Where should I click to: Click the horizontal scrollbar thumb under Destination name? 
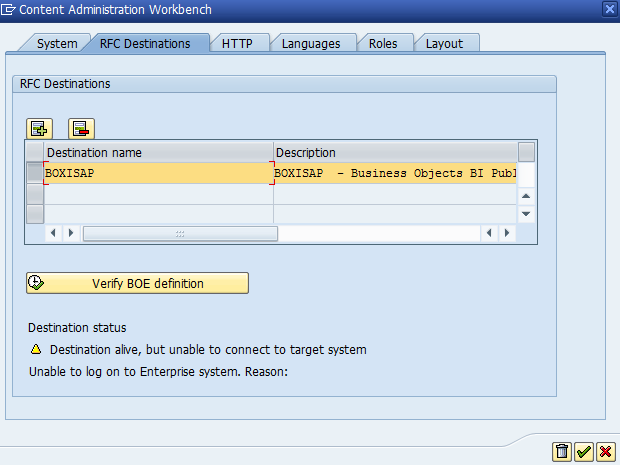pos(180,233)
